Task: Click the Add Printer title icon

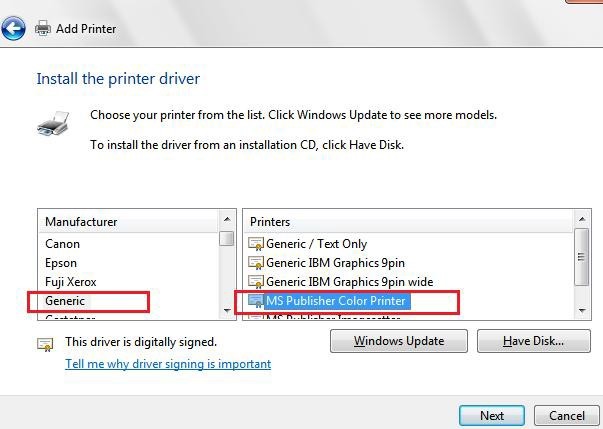Action: pos(43,29)
